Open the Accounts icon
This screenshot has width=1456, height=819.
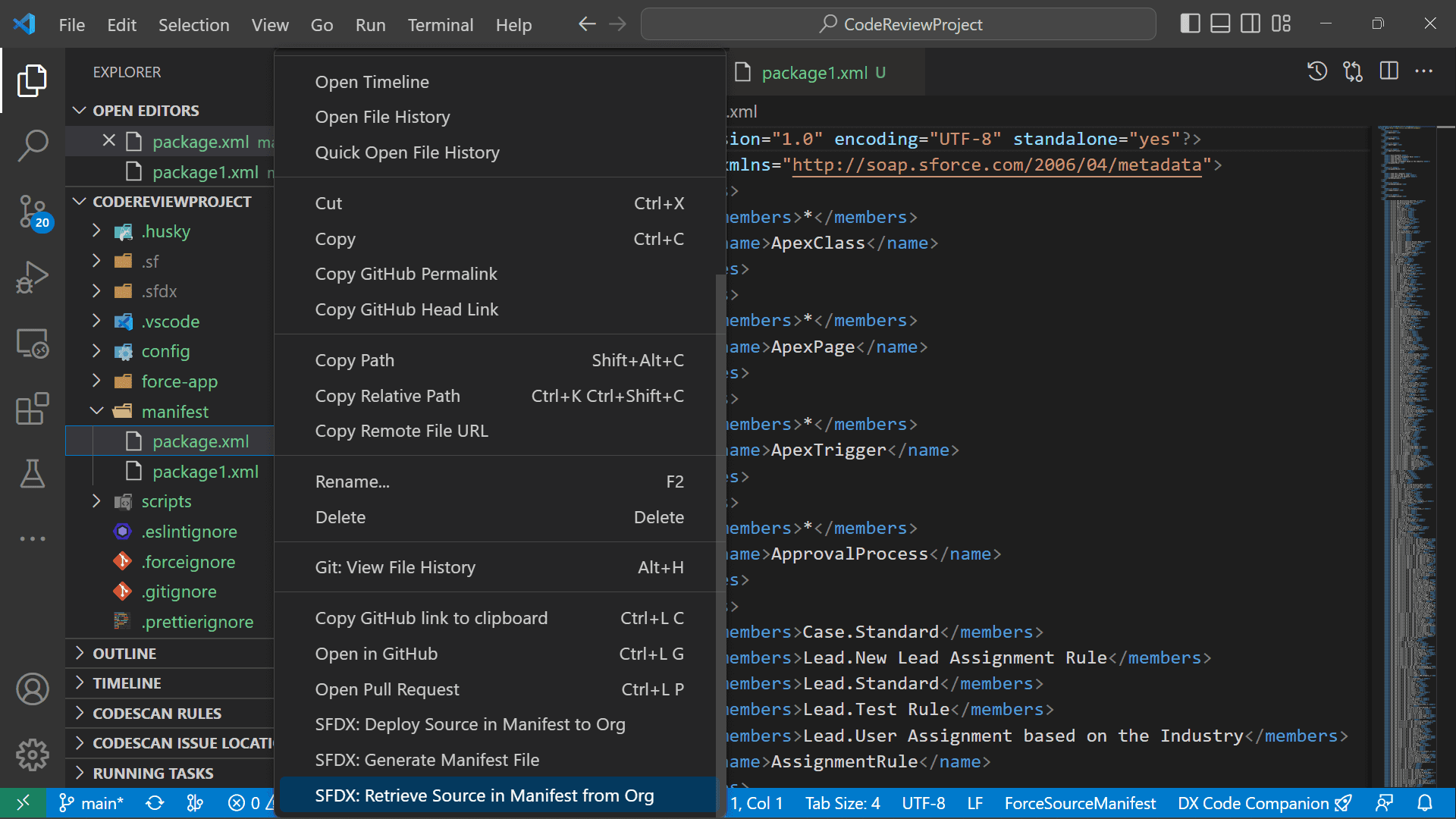tap(32, 689)
